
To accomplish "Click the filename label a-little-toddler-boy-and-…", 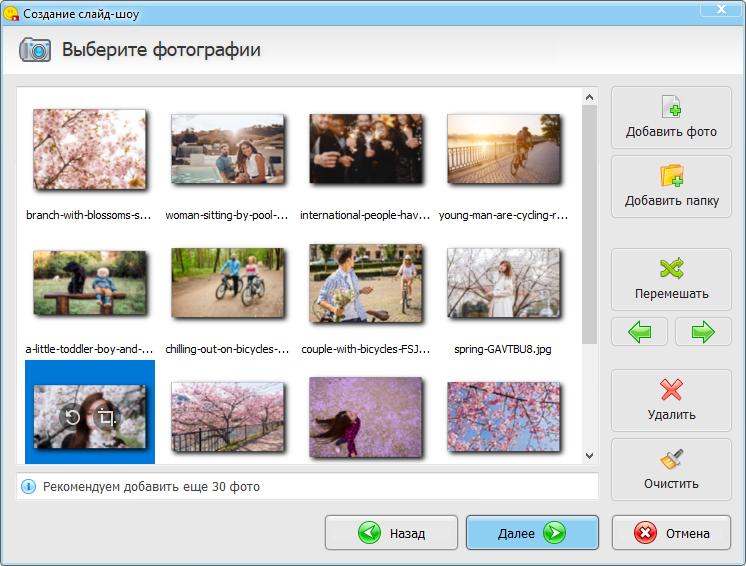I will pyautogui.click(x=89, y=349).
